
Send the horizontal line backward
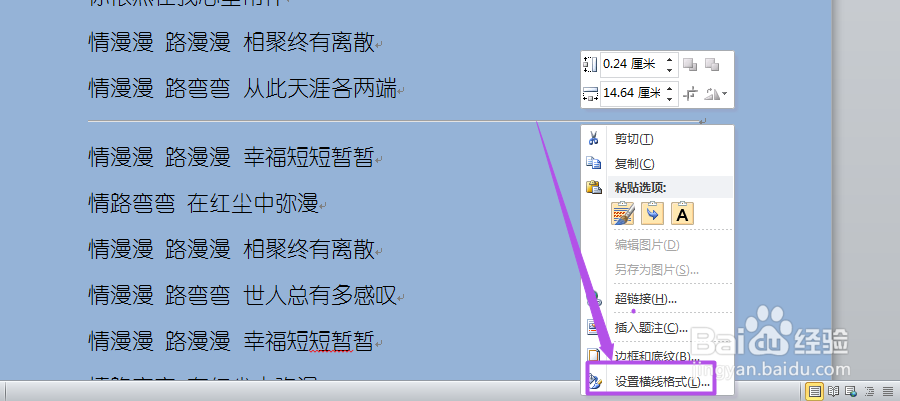click(712, 64)
